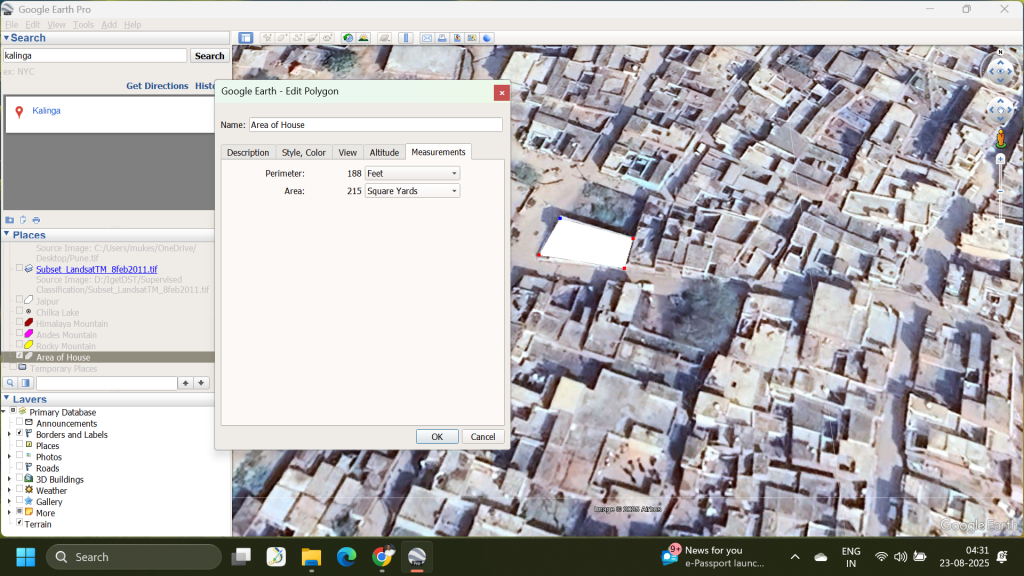Open the Add Polygon tool
1024x576 pixels.
tap(281, 37)
